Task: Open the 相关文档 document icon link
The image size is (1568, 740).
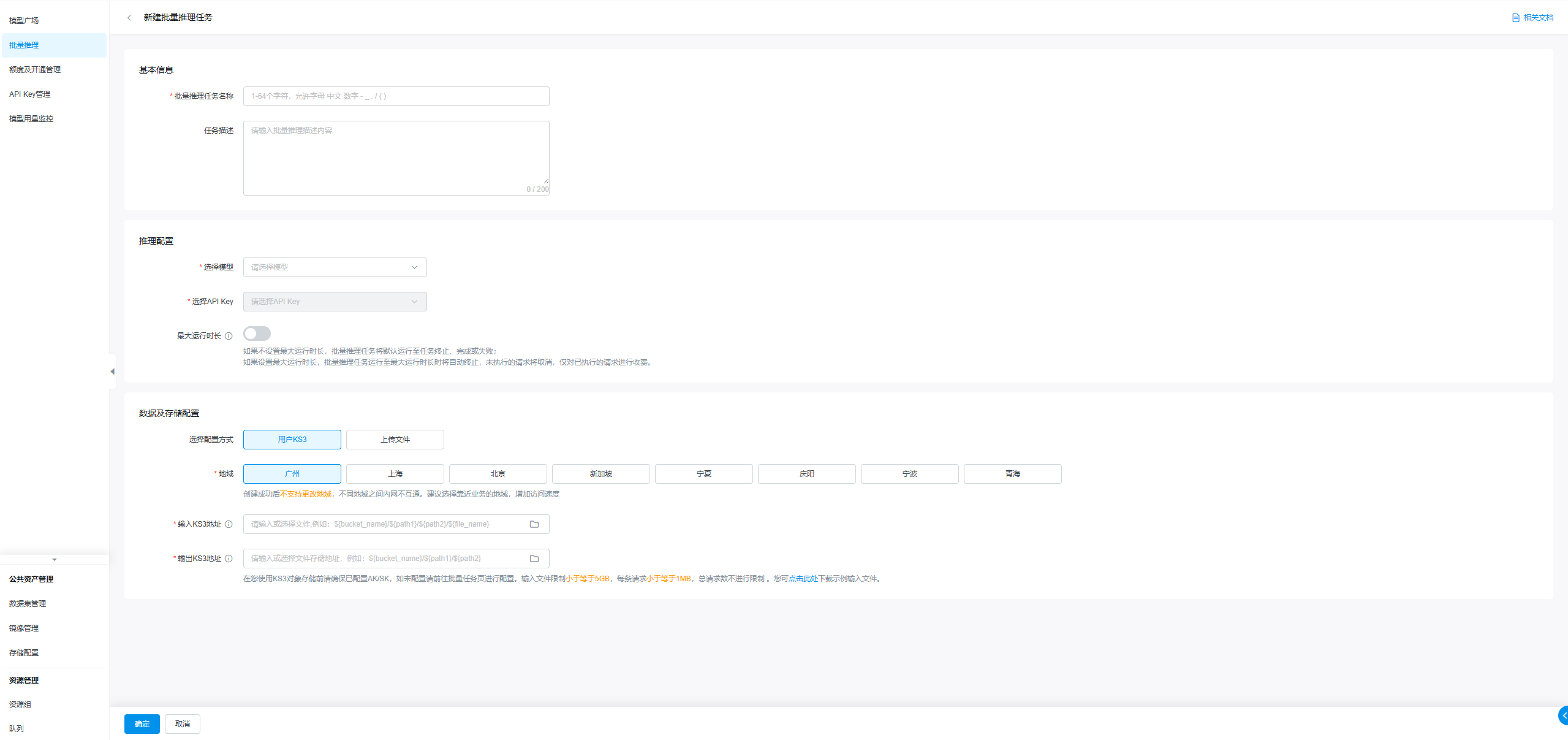Action: (1515, 18)
